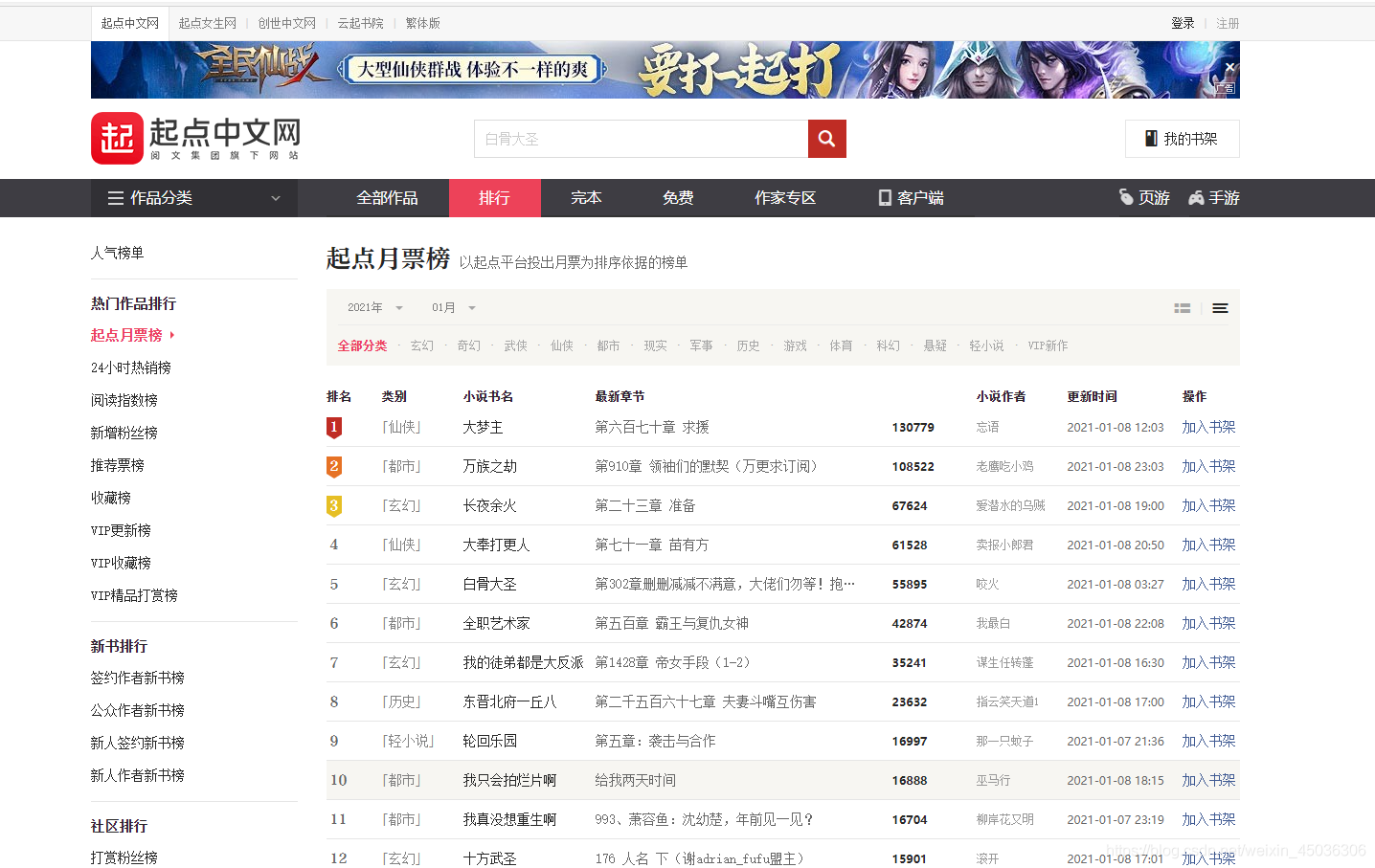Open the 客户端 client download tab
Screen dimensions: 1375x868
click(911, 198)
